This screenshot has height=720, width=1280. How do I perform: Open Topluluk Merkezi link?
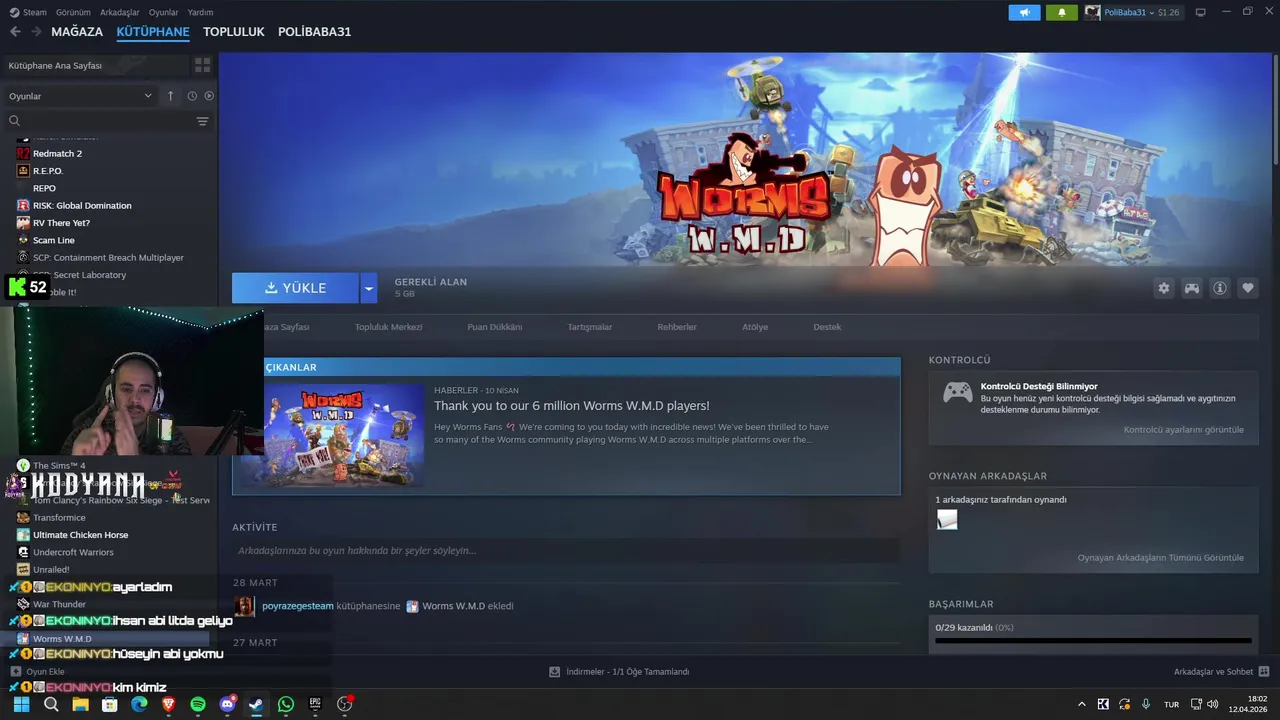click(x=389, y=327)
